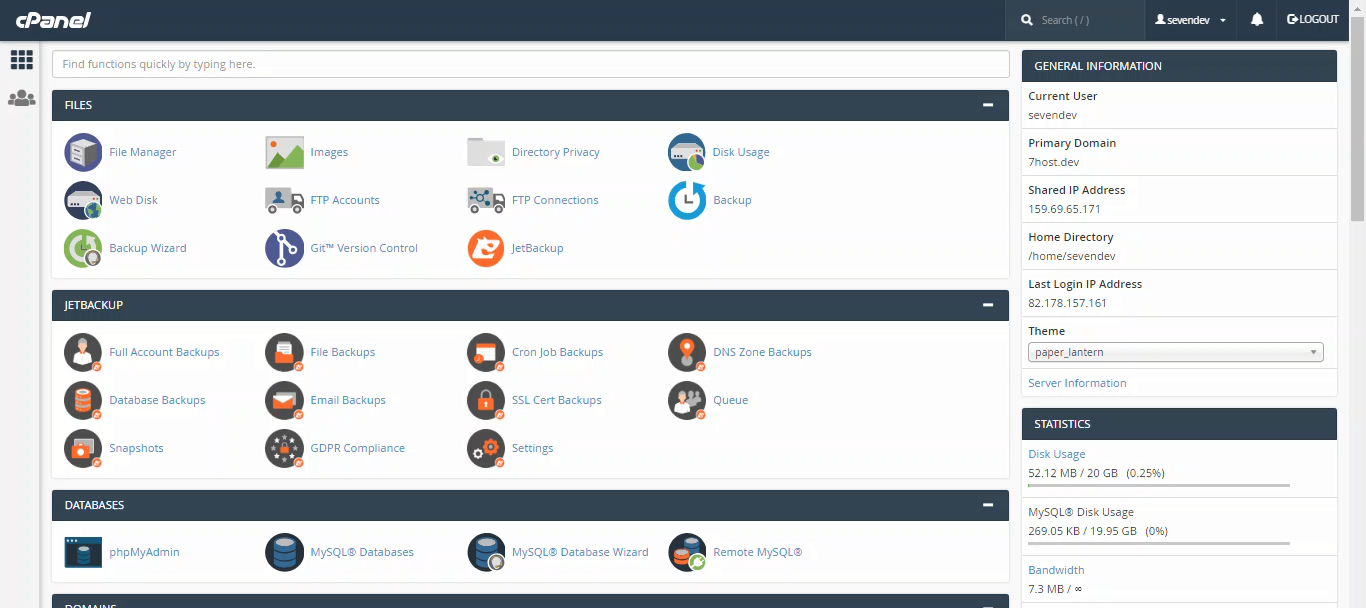Open the GDPR Compliance icon

pyautogui.click(x=285, y=448)
